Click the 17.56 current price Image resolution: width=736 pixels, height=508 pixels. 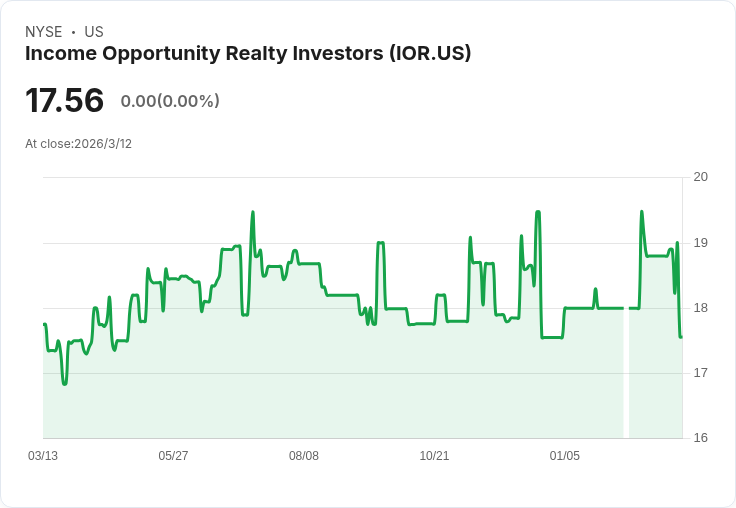[64, 101]
